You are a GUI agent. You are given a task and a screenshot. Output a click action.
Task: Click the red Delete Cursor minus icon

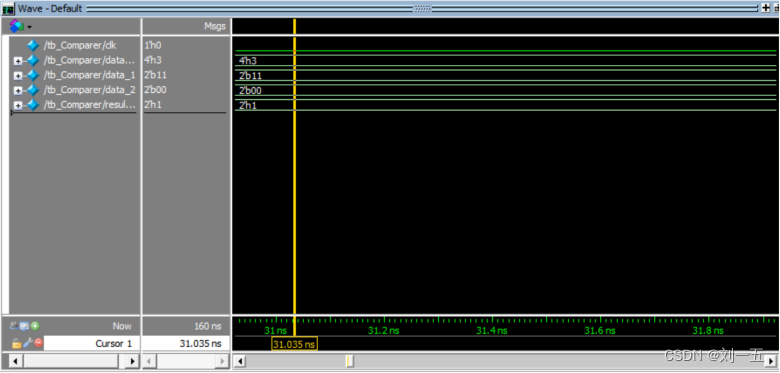pos(38,343)
